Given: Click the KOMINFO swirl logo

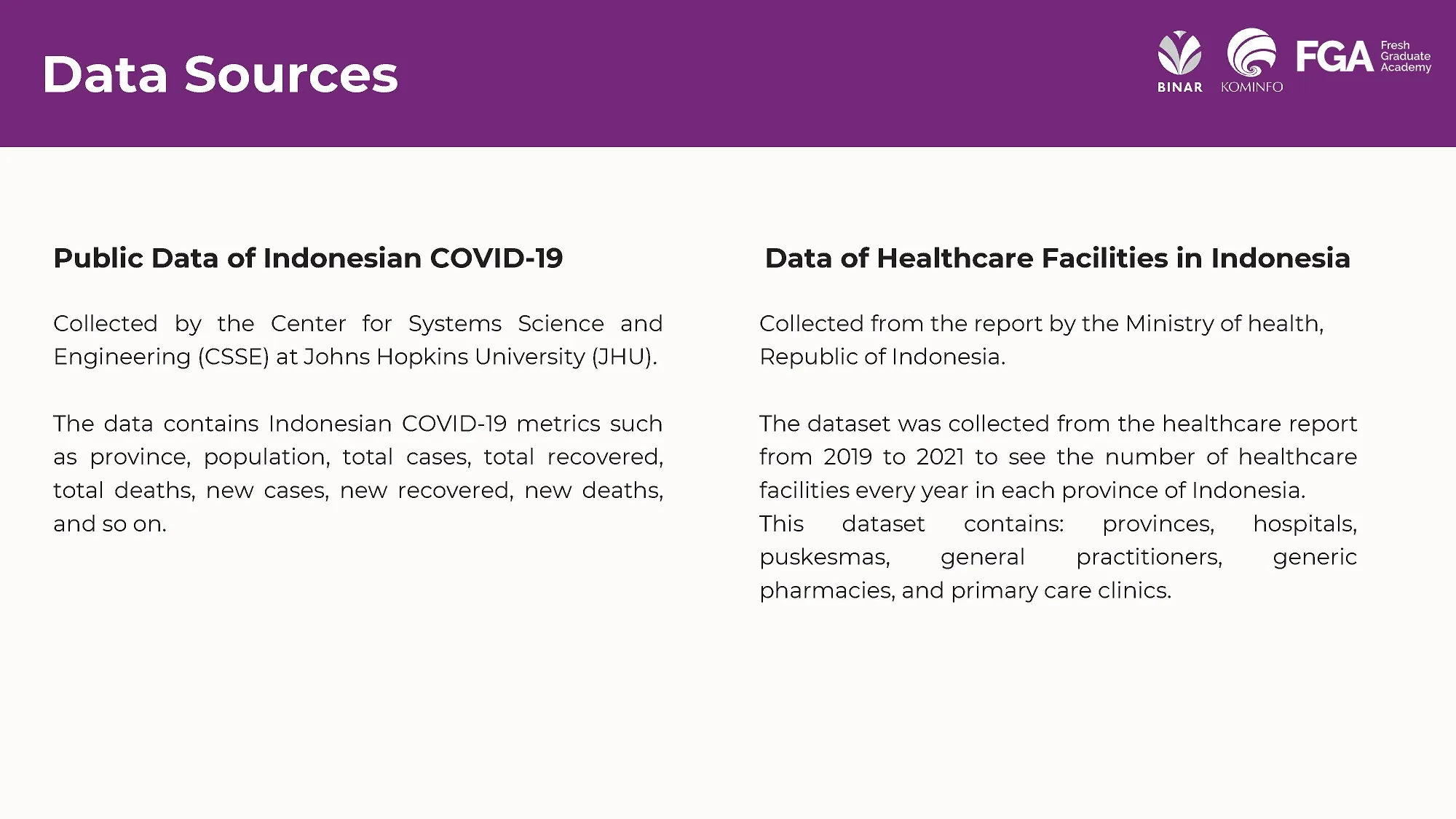Looking at the screenshot, I should (x=1251, y=53).
